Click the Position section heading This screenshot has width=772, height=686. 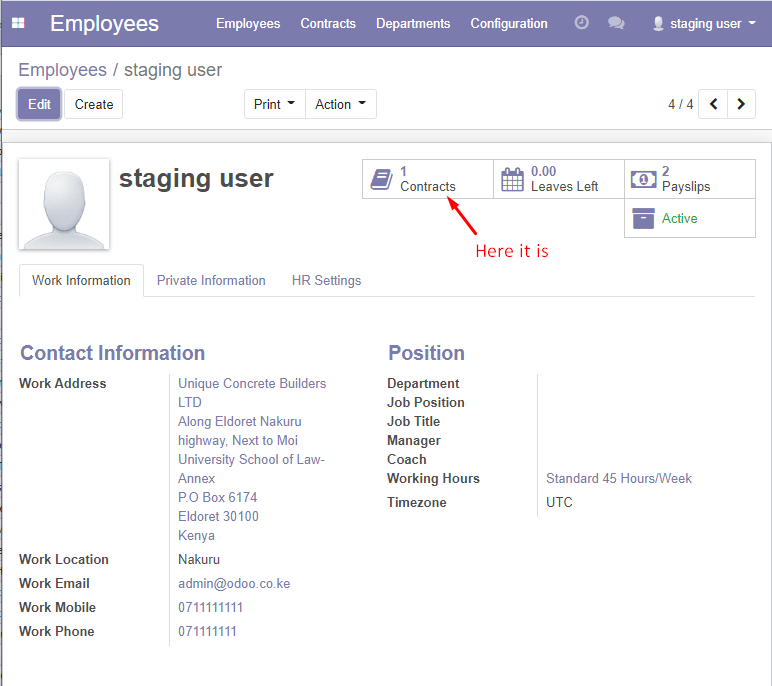coord(426,353)
